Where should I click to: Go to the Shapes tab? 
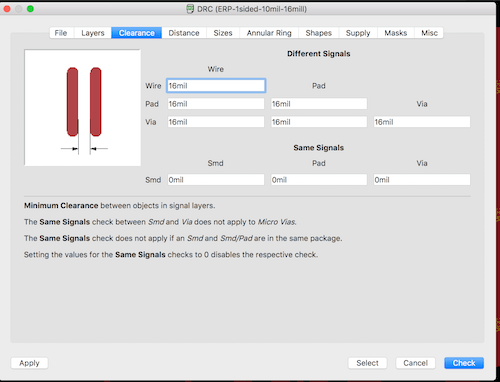pos(319,33)
